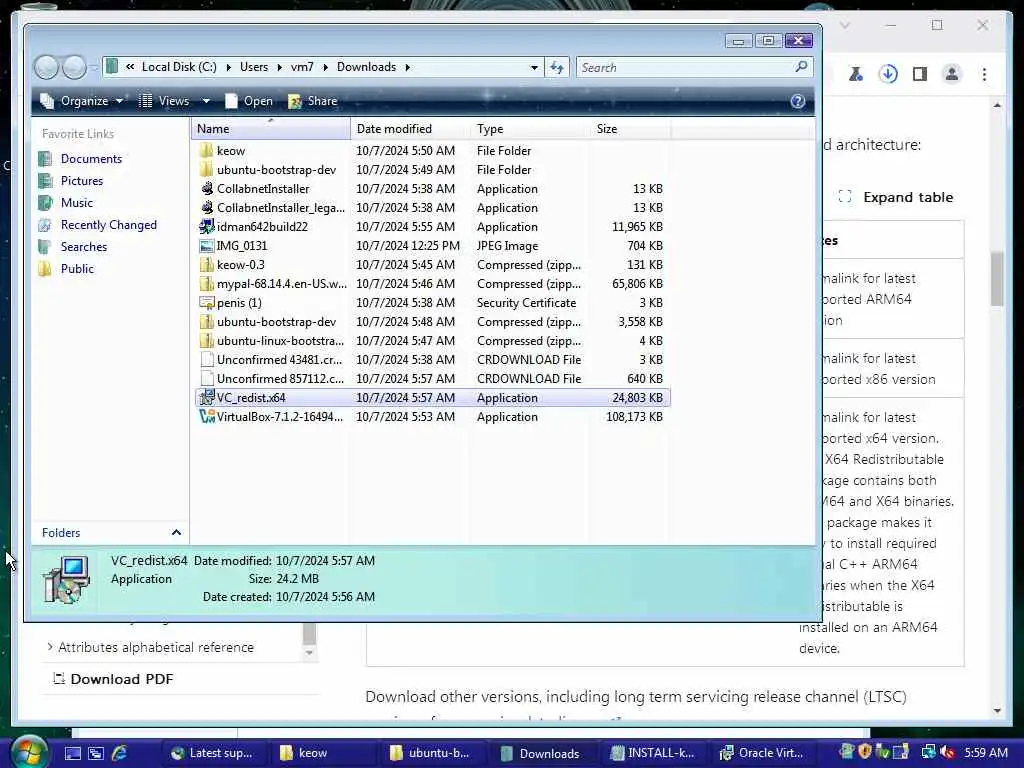This screenshot has width=1024, height=768.
Task: Sort files by the Name column header
Action: click(270, 129)
